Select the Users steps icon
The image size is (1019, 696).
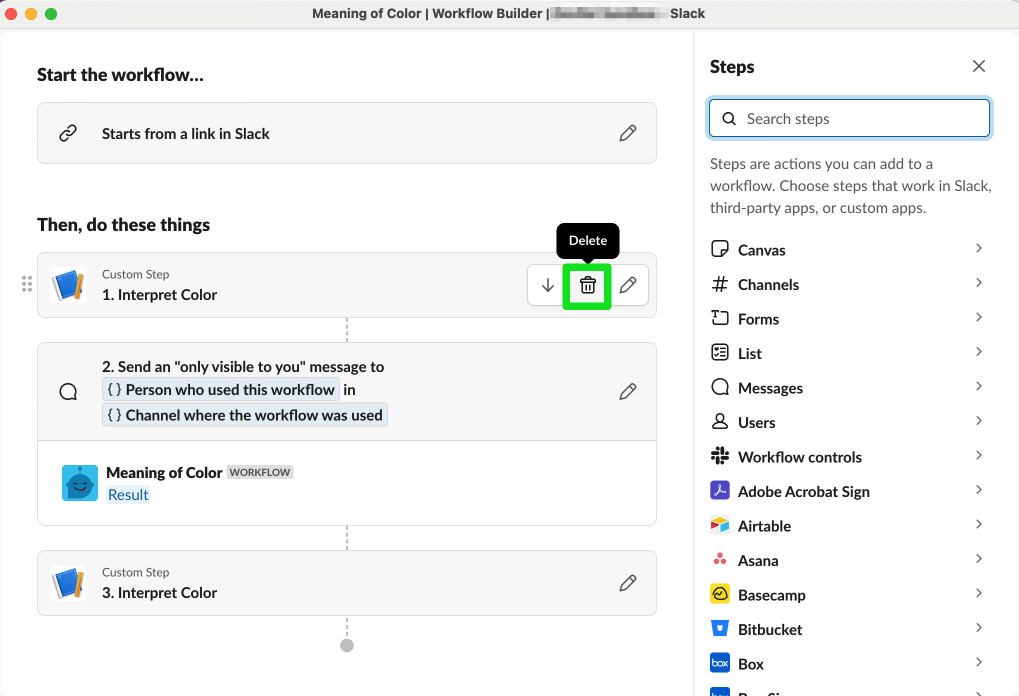pos(723,422)
